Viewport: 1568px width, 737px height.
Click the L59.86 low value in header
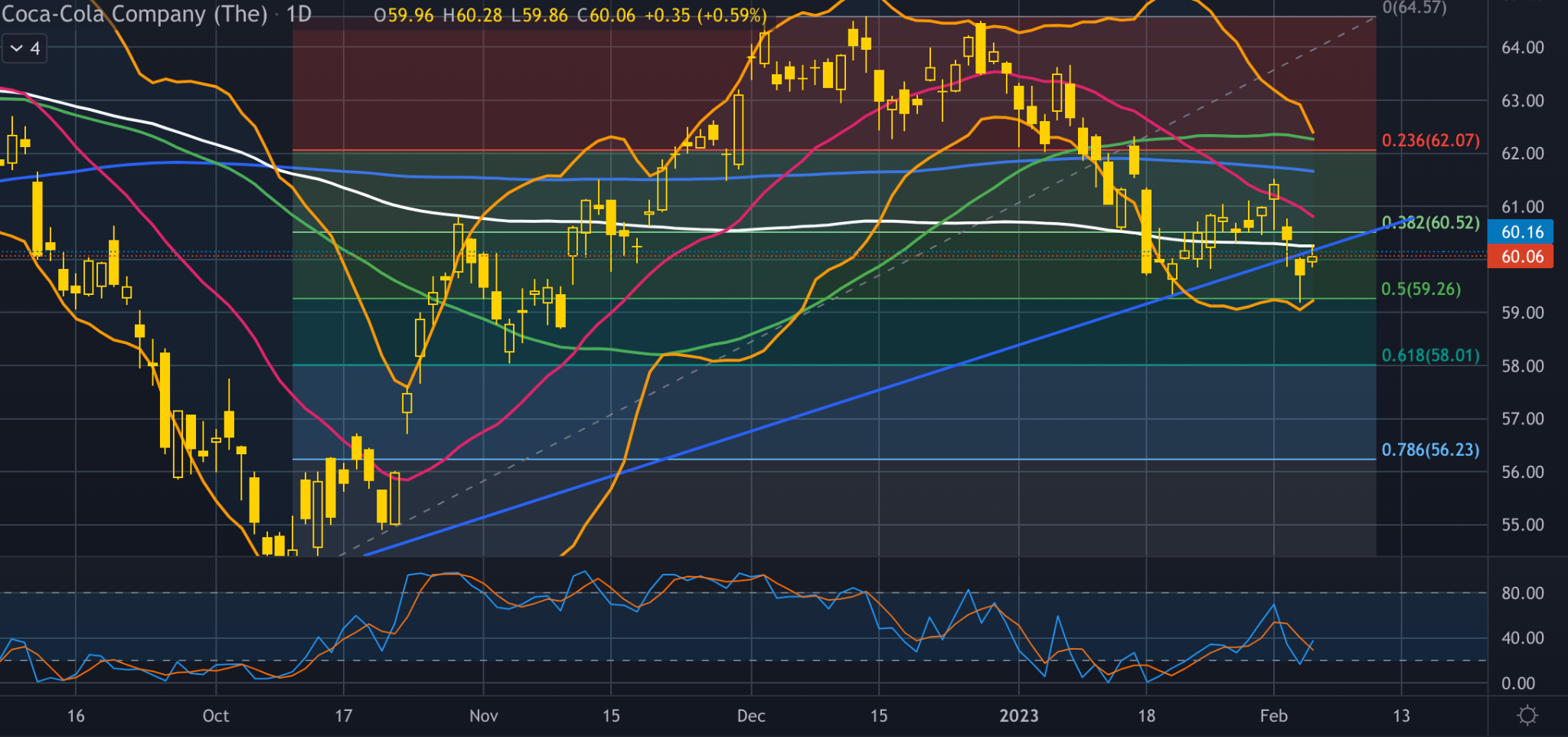[540, 15]
